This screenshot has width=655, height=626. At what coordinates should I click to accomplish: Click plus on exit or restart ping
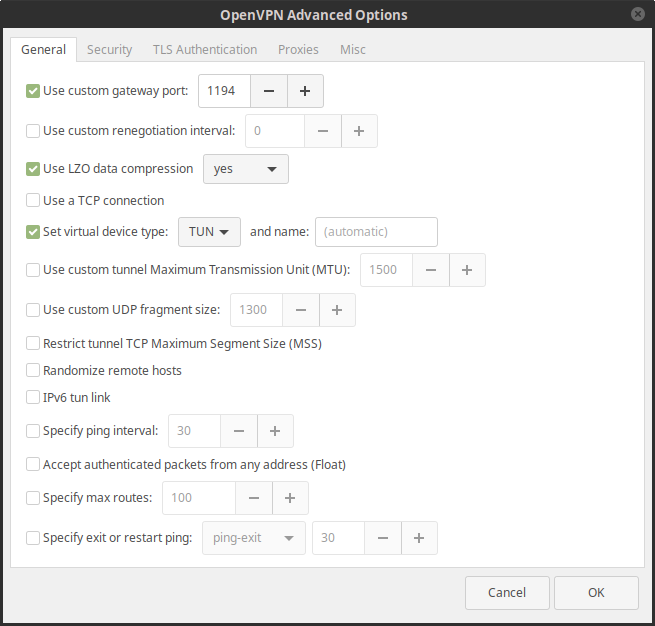pos(419,538)
